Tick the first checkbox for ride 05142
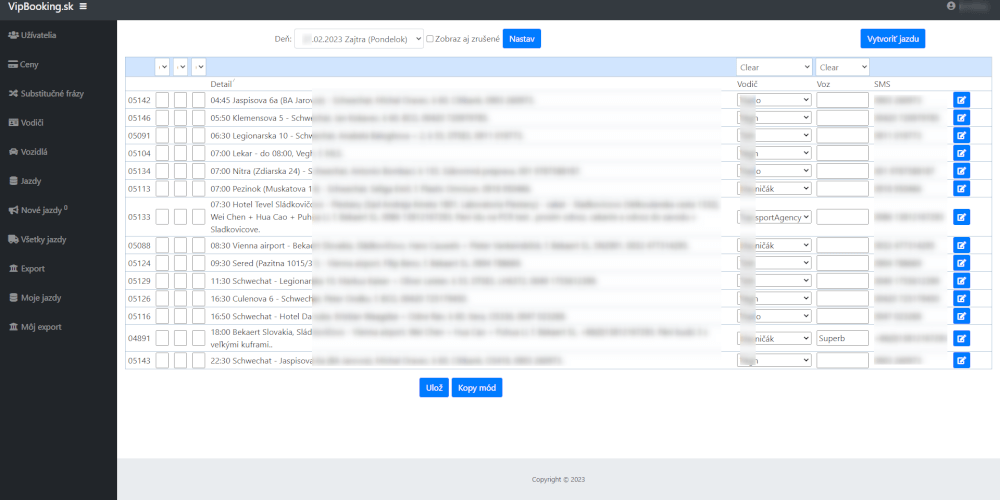The width and height of the screenshot is (1000, 500). point(162,100)
